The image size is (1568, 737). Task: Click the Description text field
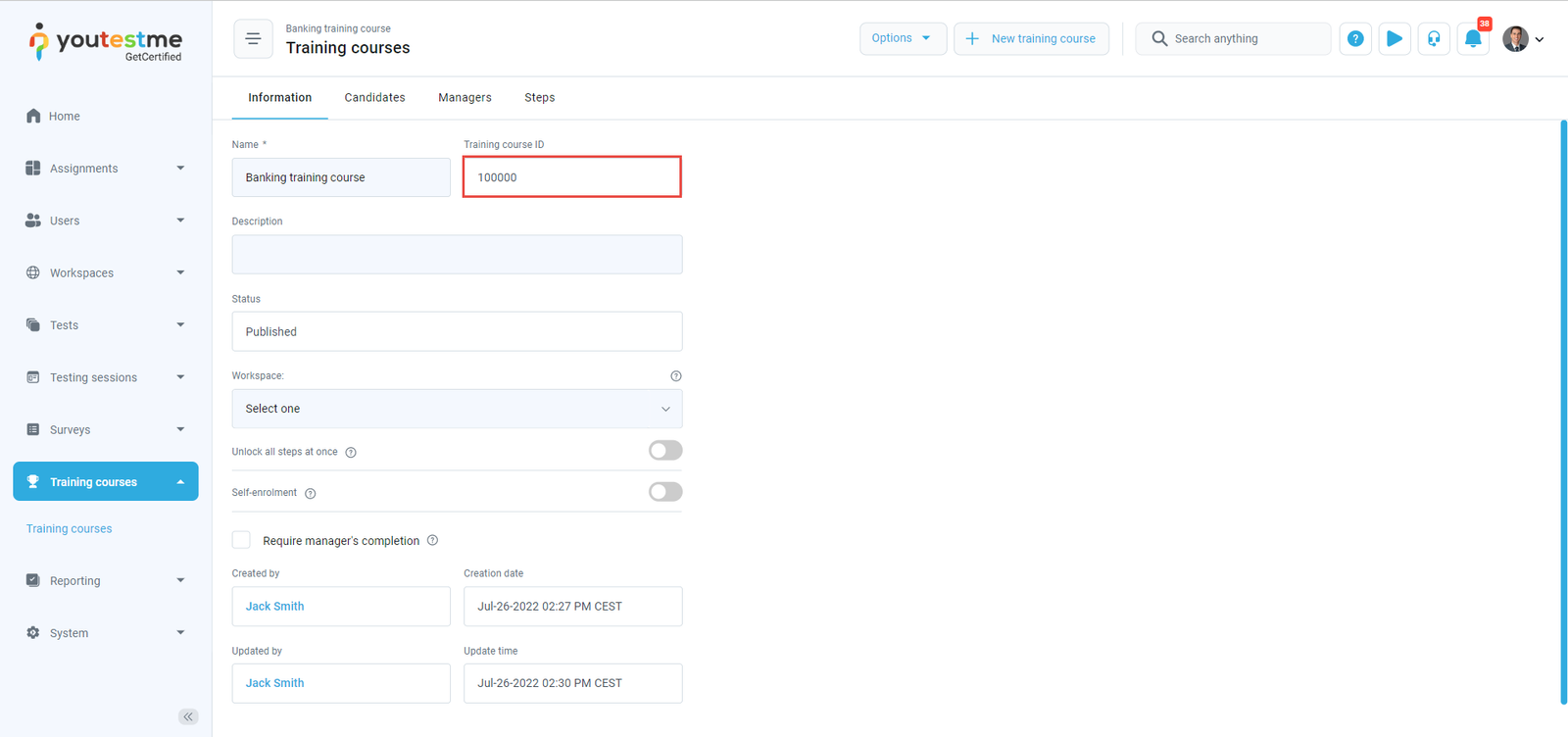(x=457, y=255)
